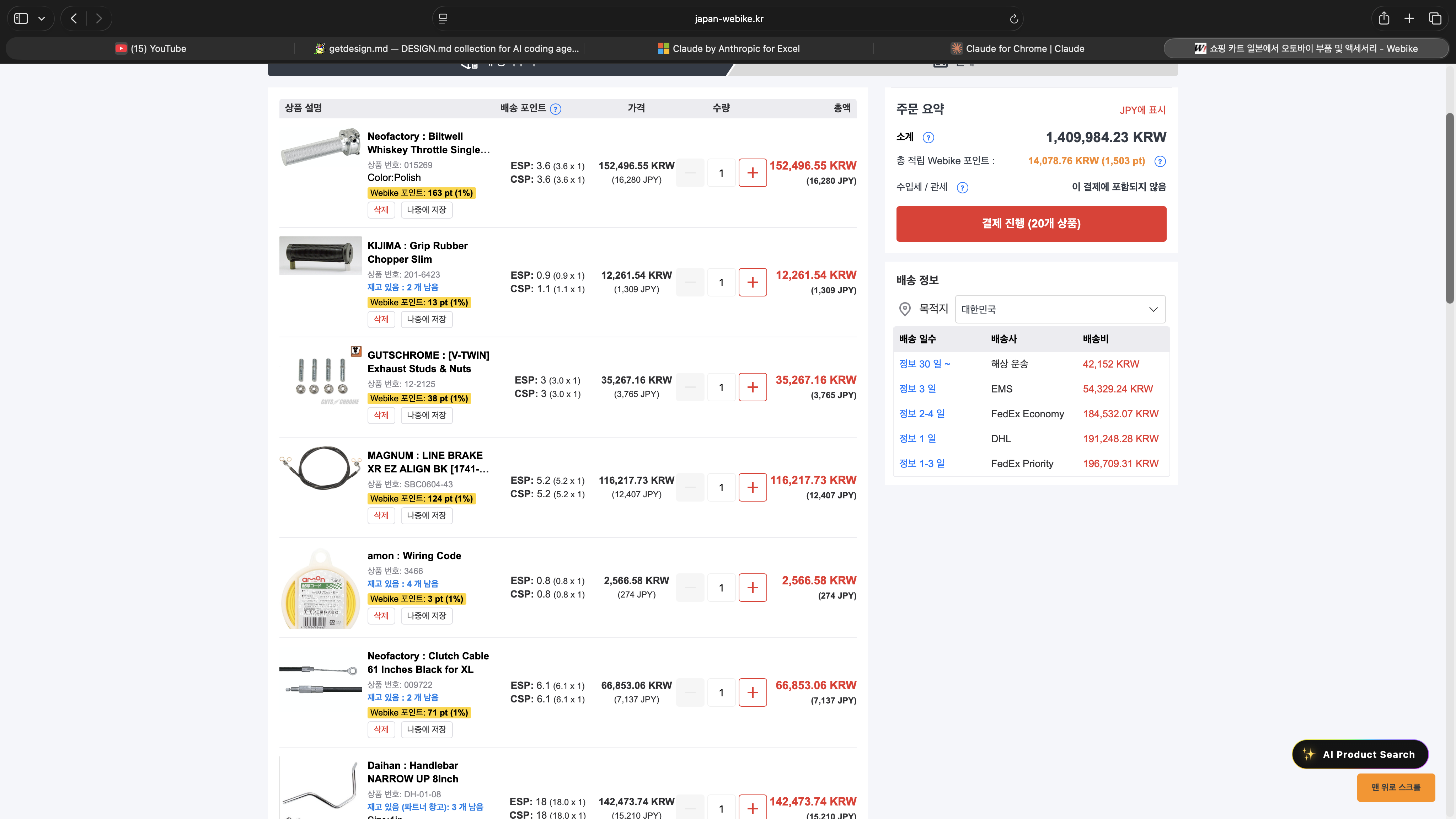Open amon Wiring Code product image

click(321, 588)
